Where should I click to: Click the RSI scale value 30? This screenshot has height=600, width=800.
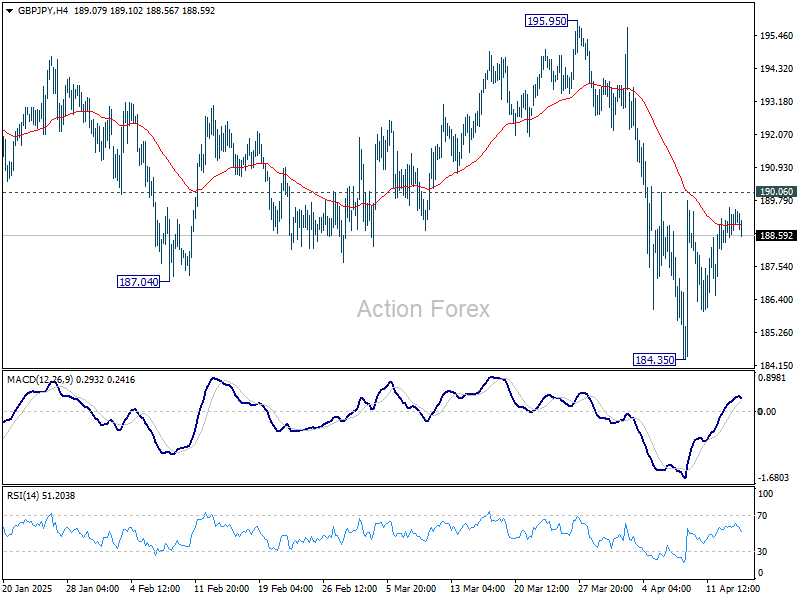click(762, 552)
